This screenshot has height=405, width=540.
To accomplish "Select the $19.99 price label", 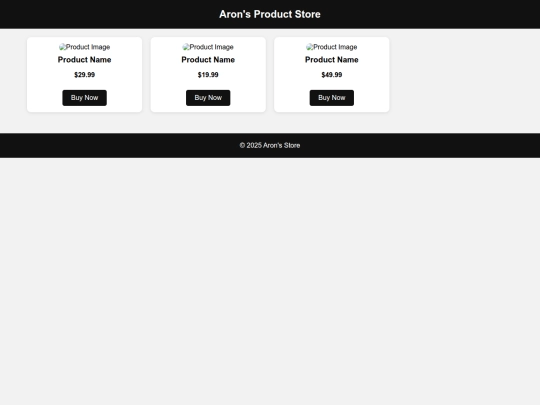I will tap(208, 75).
